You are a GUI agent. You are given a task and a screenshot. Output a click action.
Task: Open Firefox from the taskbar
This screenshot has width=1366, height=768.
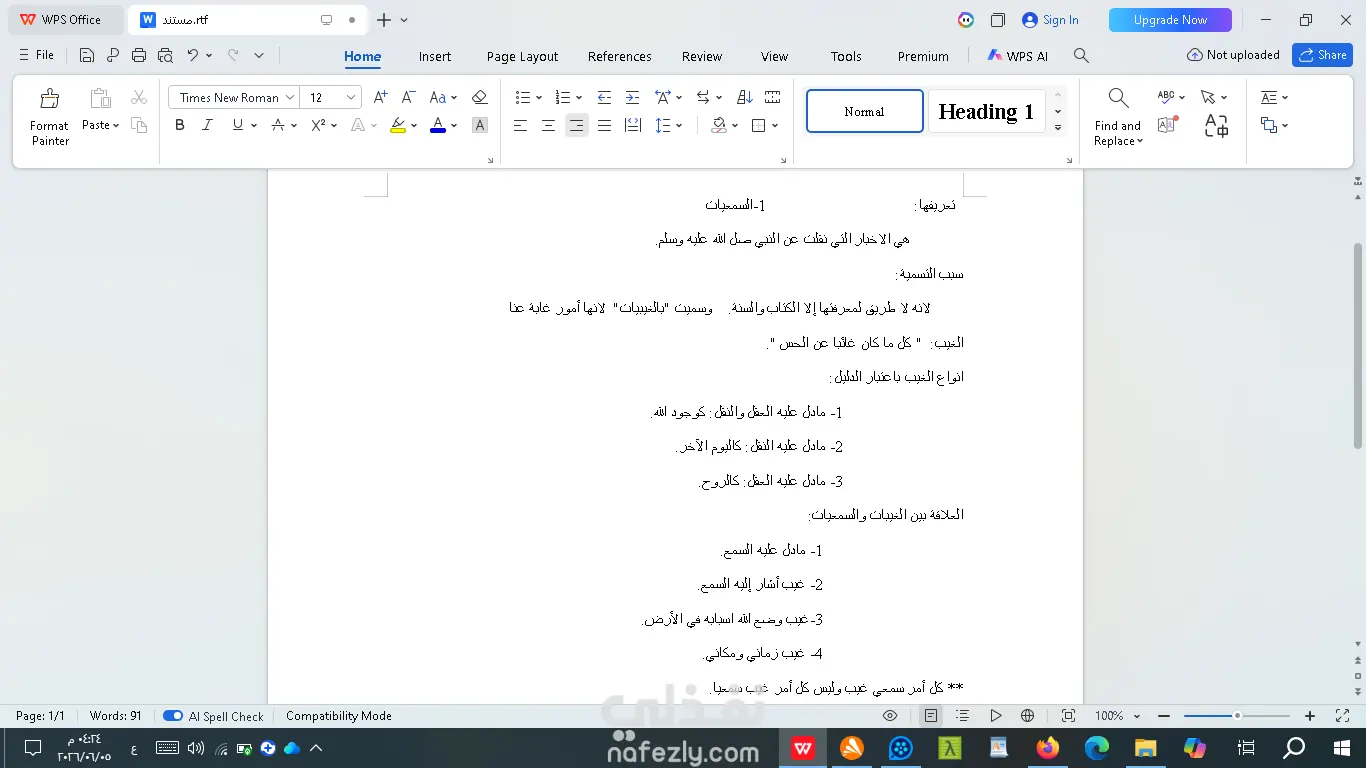[1048, 748]
